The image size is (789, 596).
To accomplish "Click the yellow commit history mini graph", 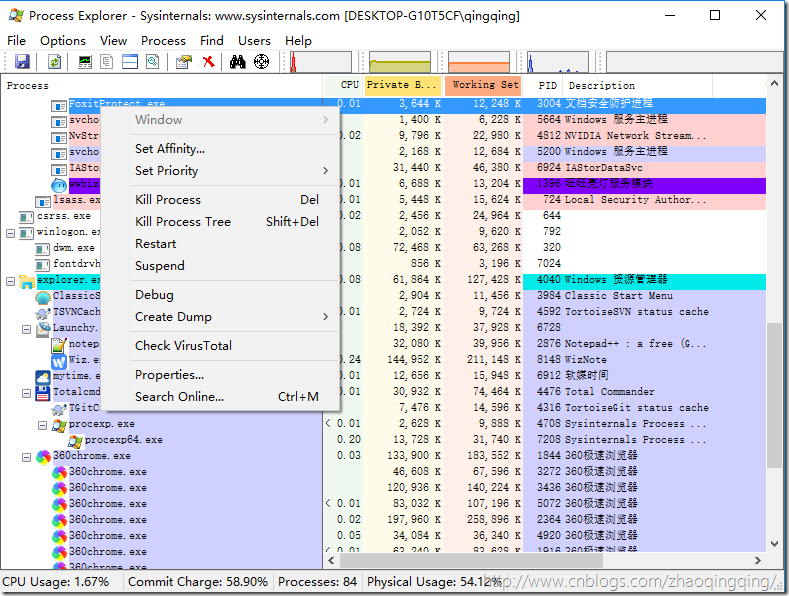I will pyautogui.click(x=400, y=62).
